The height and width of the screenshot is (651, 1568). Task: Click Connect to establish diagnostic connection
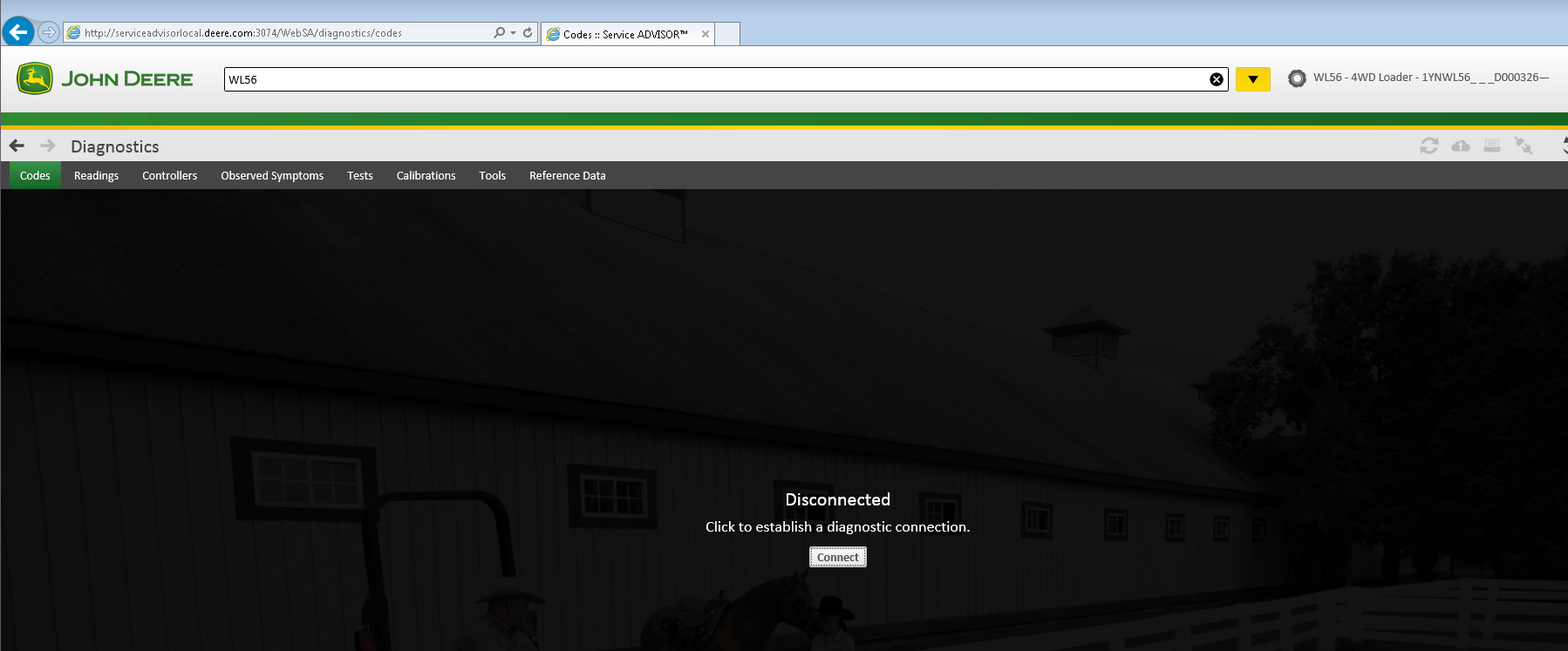tap(838, 557)
